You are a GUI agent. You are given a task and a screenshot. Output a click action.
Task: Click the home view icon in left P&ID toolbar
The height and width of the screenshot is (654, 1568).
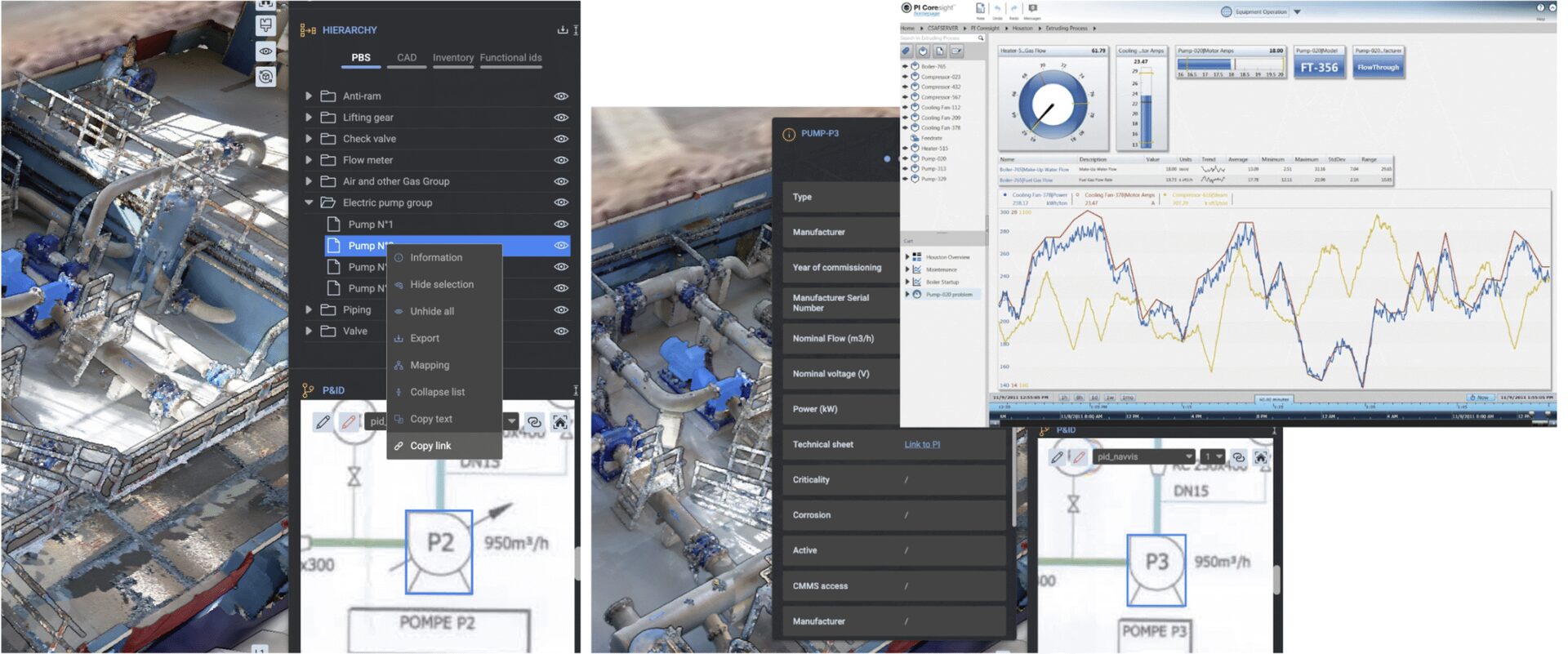[x=559, y=422]
